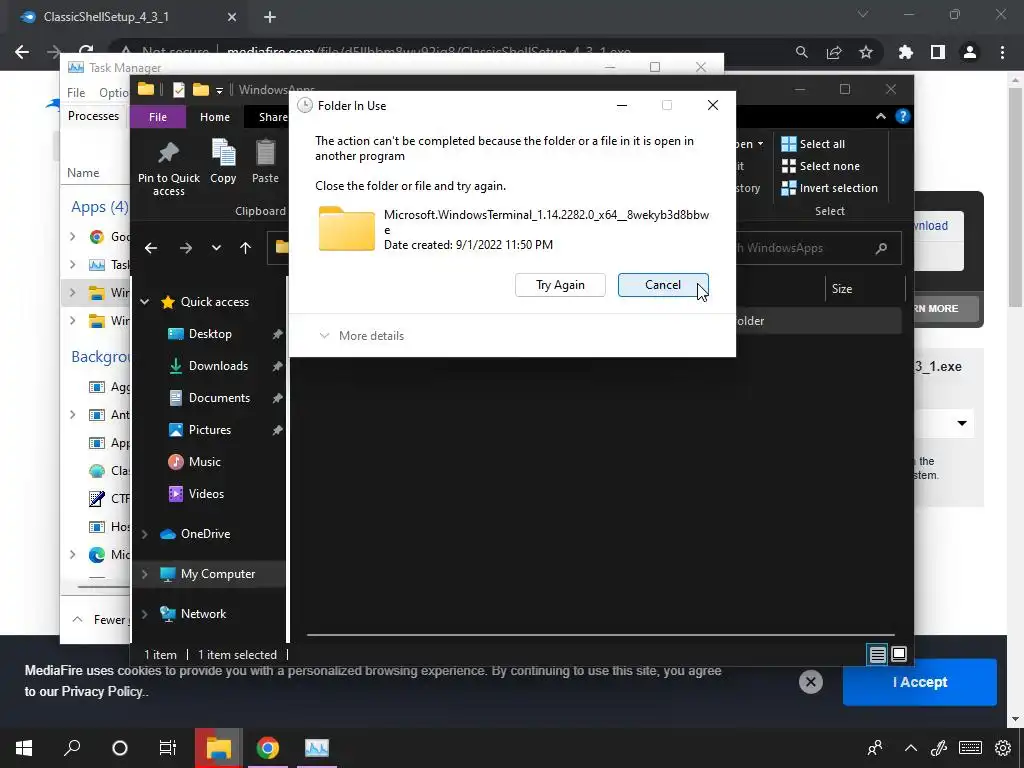Expand More details in the dialog
The height and width of the screenshot is (768, 1024).
click(361, 336)
